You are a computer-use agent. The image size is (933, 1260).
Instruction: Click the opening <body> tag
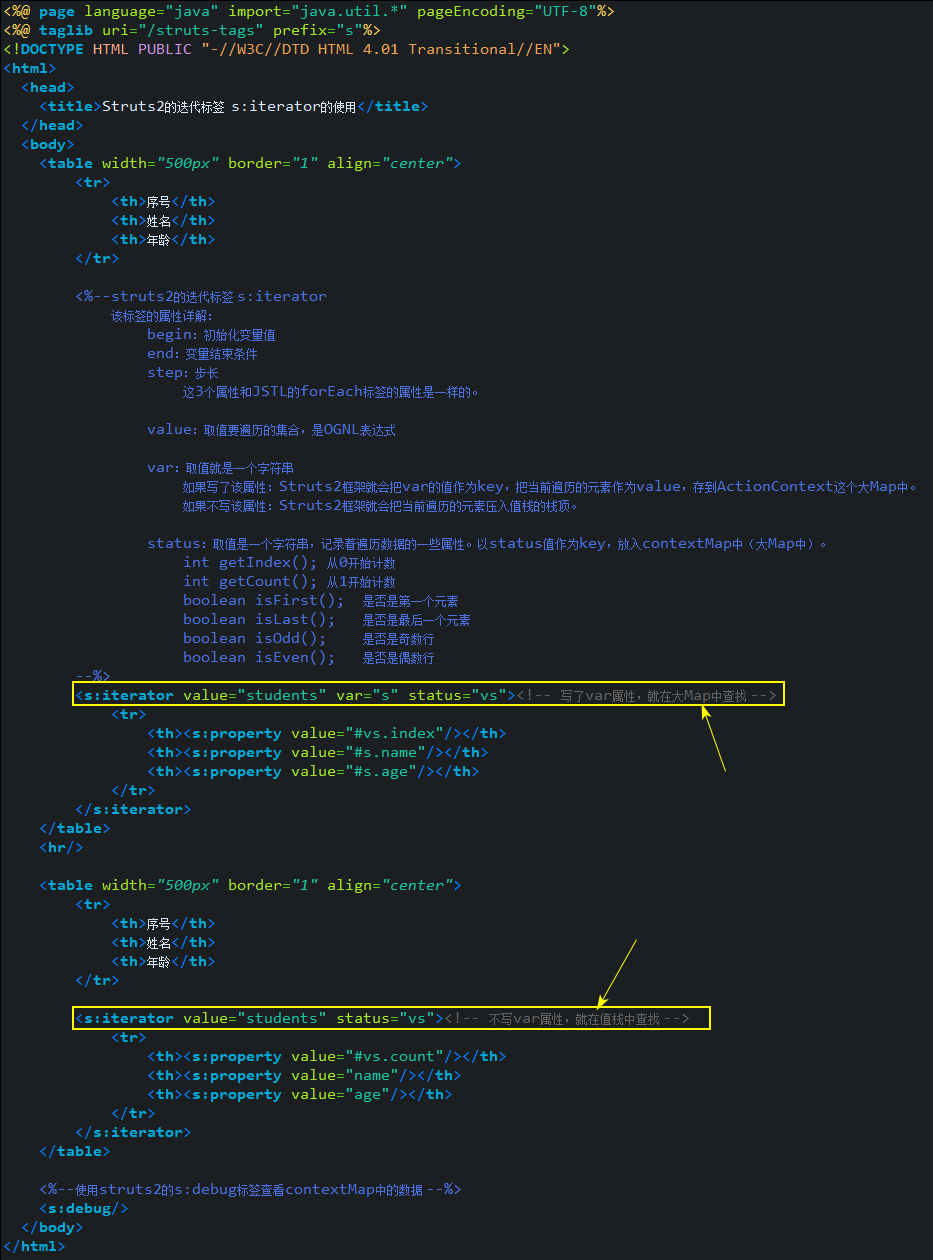(x=48, y=144)
